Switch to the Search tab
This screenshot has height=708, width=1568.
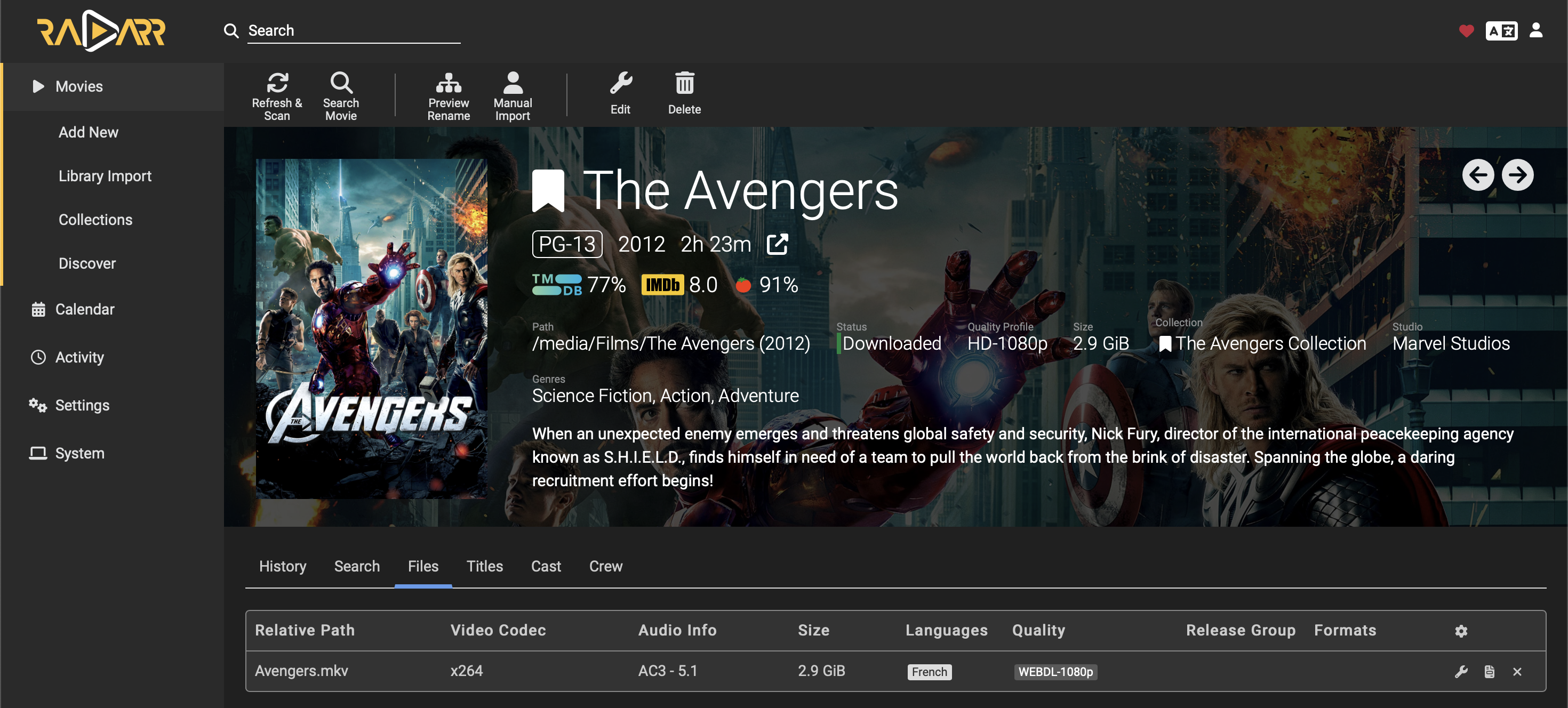click(x=357, y=566)
